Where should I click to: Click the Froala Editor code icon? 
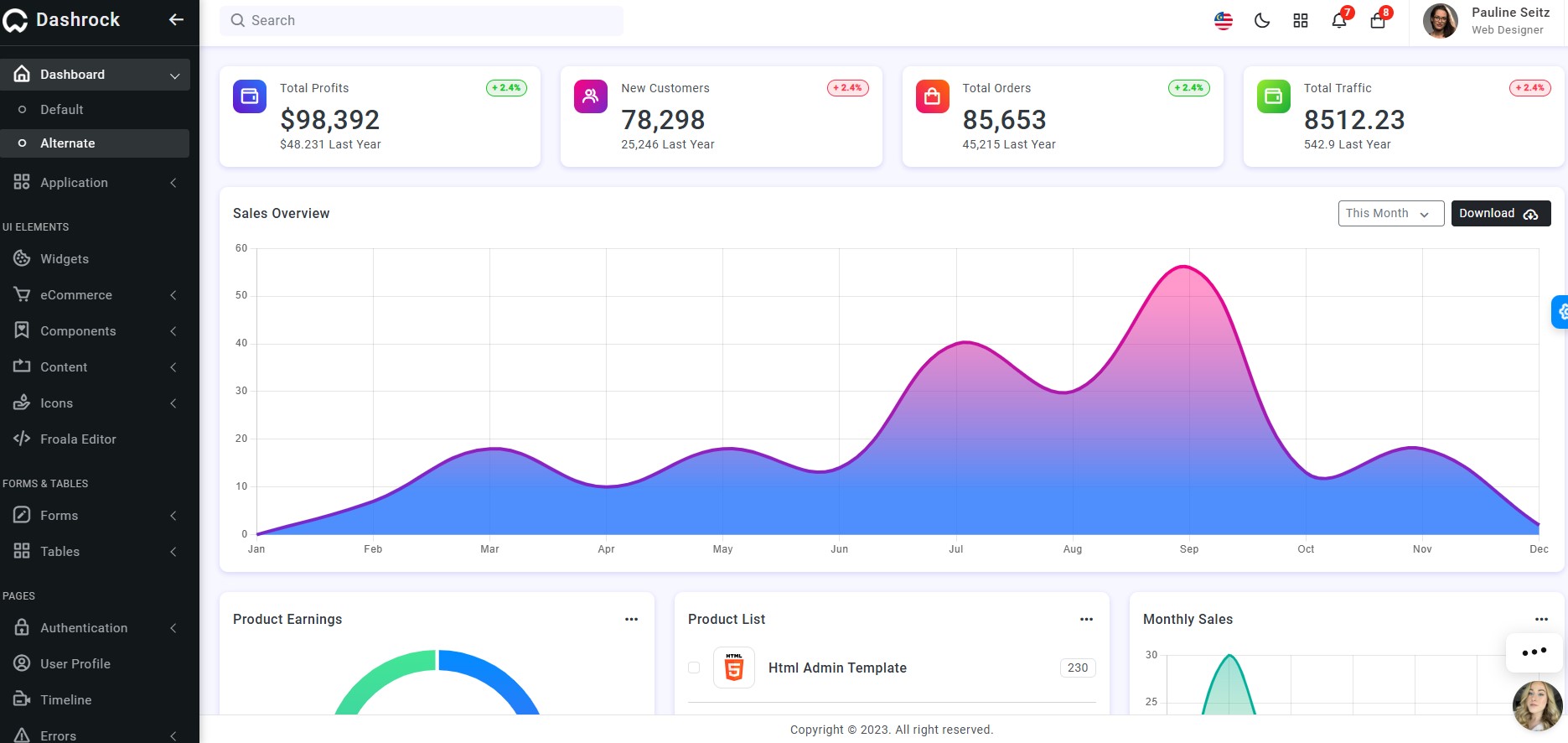tap(22, 439)
